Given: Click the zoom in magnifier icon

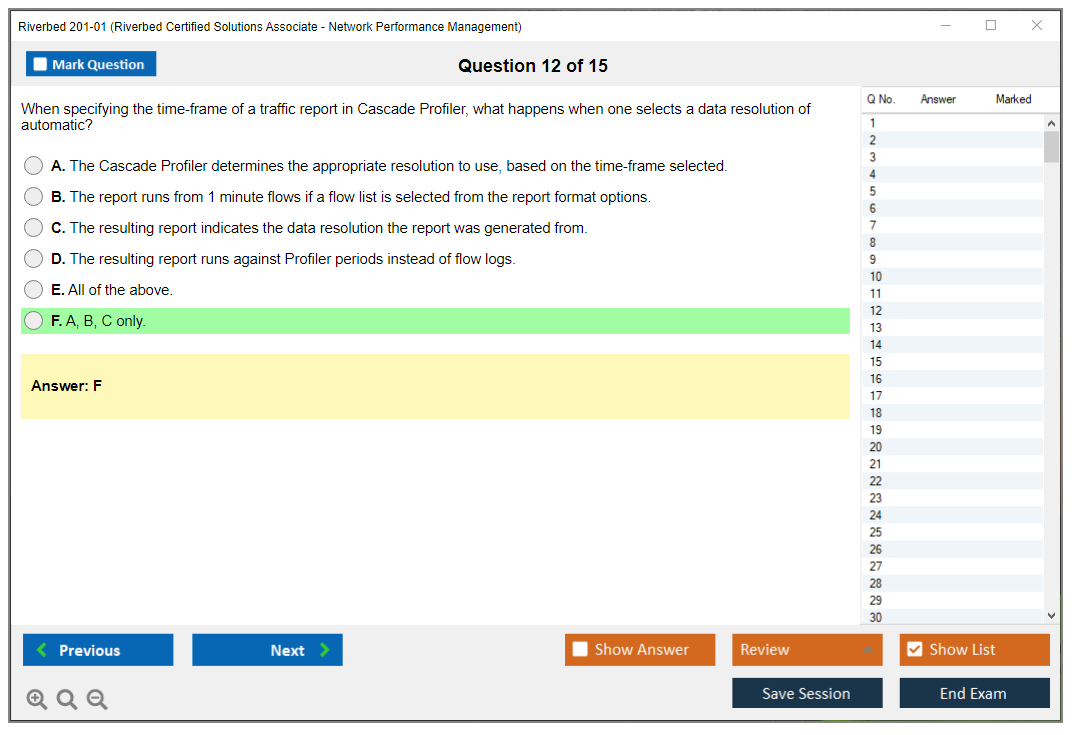Looking at the screenshot, I should [x=36, y=700].
